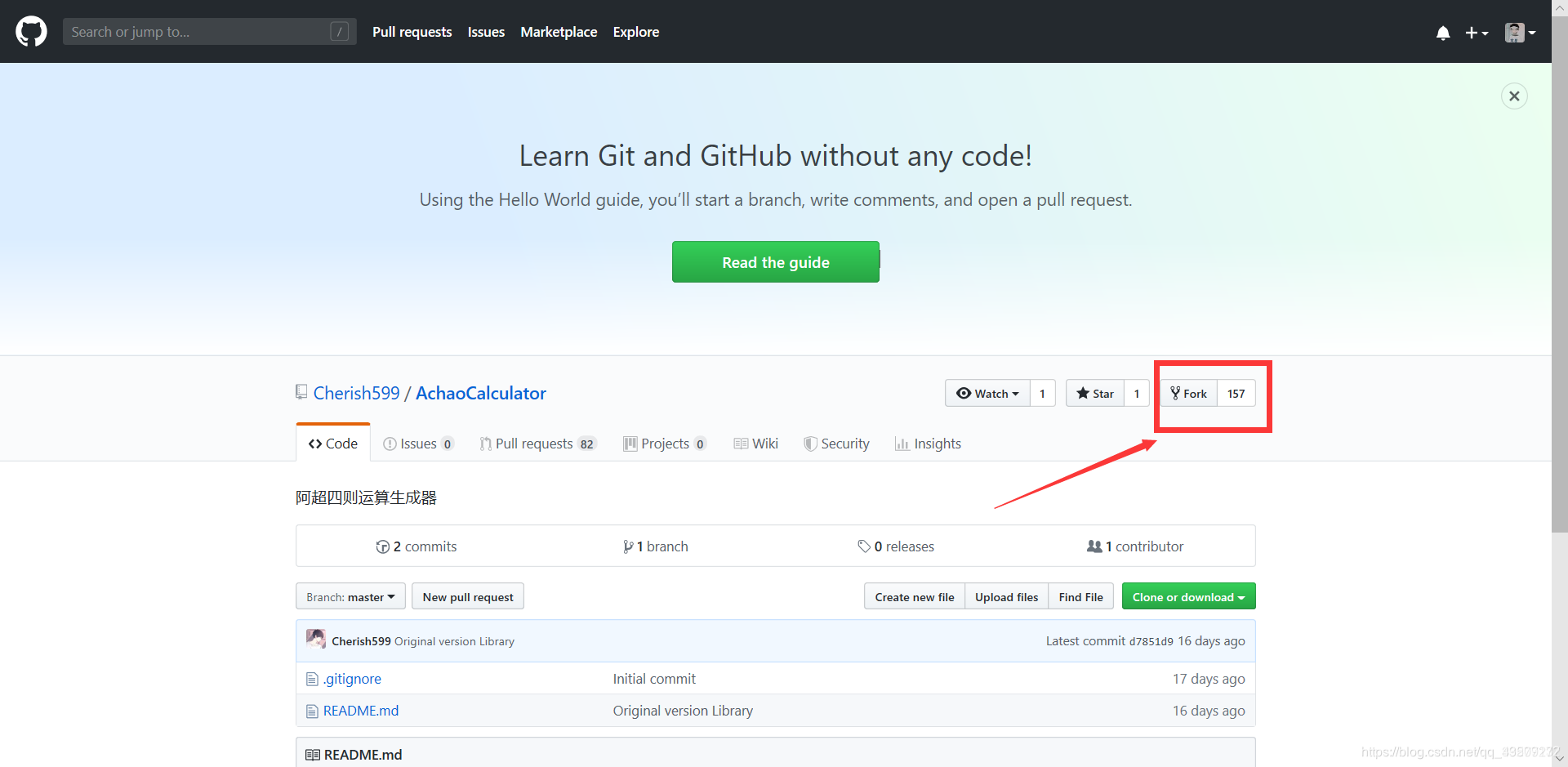Viewport: 1568px width, 767px height.
Task: Dismiss the Learn Git banner
Action: (1514, 96)
